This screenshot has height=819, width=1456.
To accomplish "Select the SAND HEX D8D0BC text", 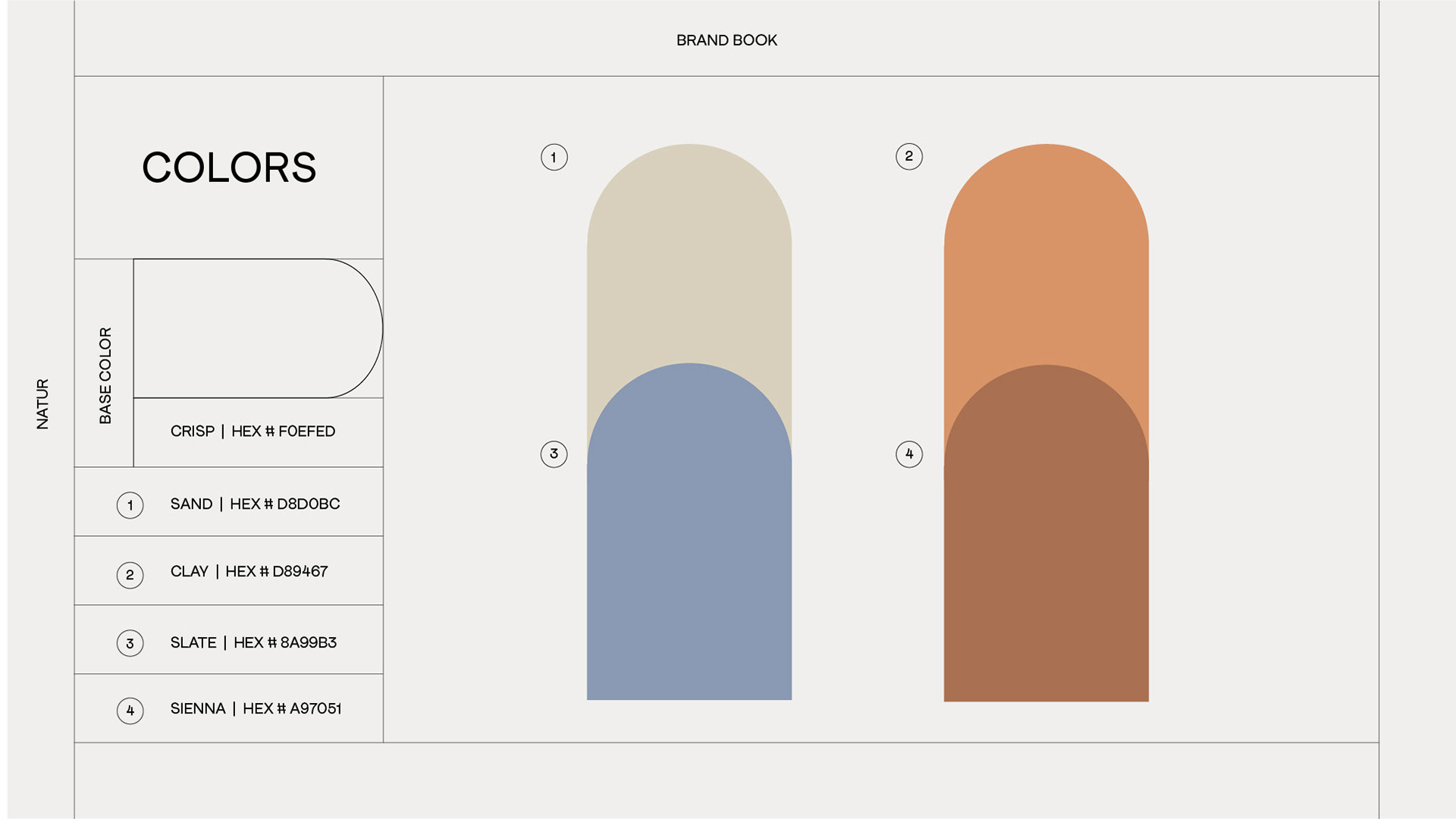I will [x=255, y=504].
